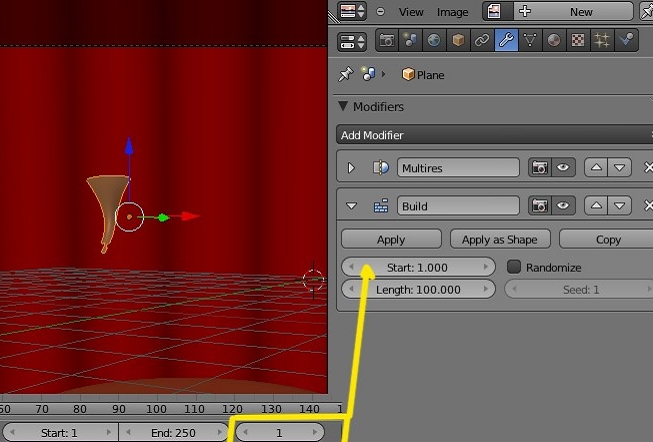
Task: Click the red X axis arrow
Action: point(190,216)
